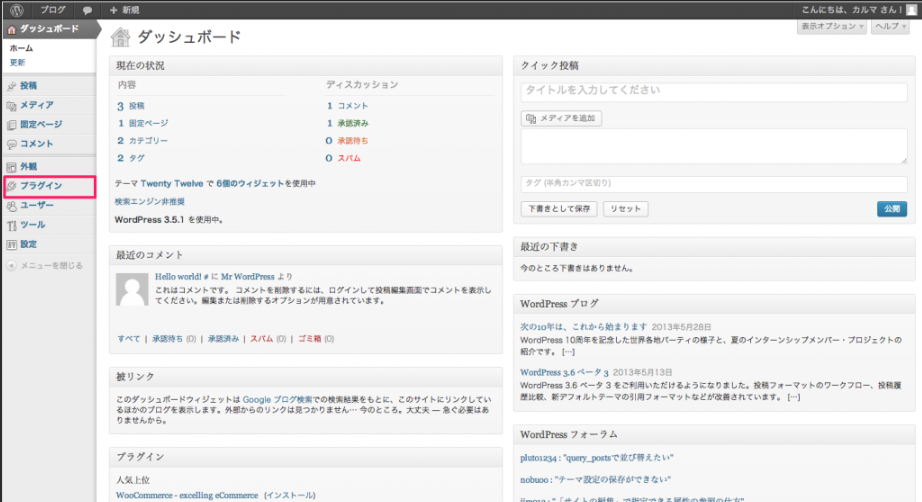
Task: Open the プラグイン plugins menu
Action: point(41,186)
